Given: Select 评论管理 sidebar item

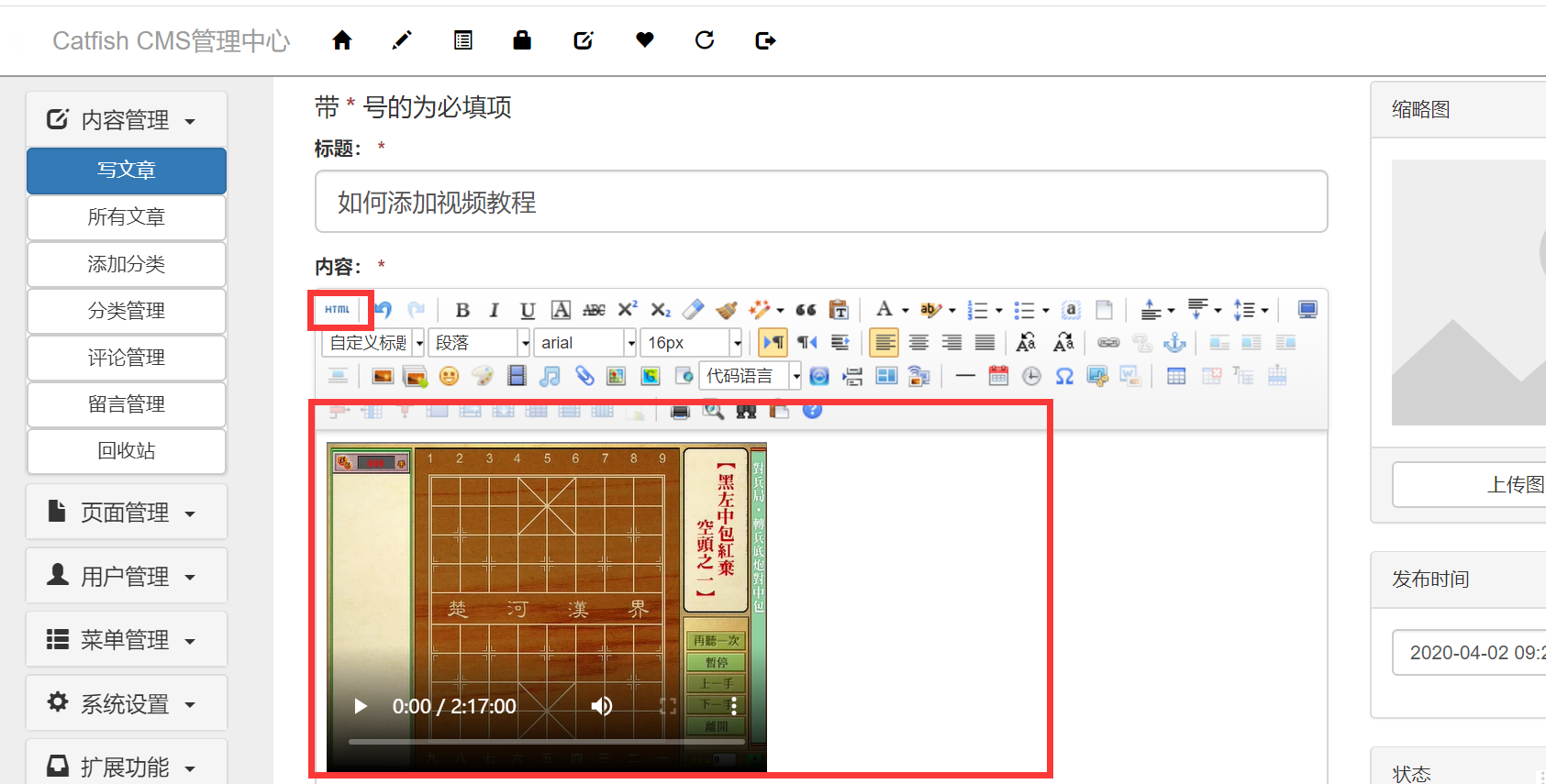Looking at the screenshot, I should coord(127,358).
